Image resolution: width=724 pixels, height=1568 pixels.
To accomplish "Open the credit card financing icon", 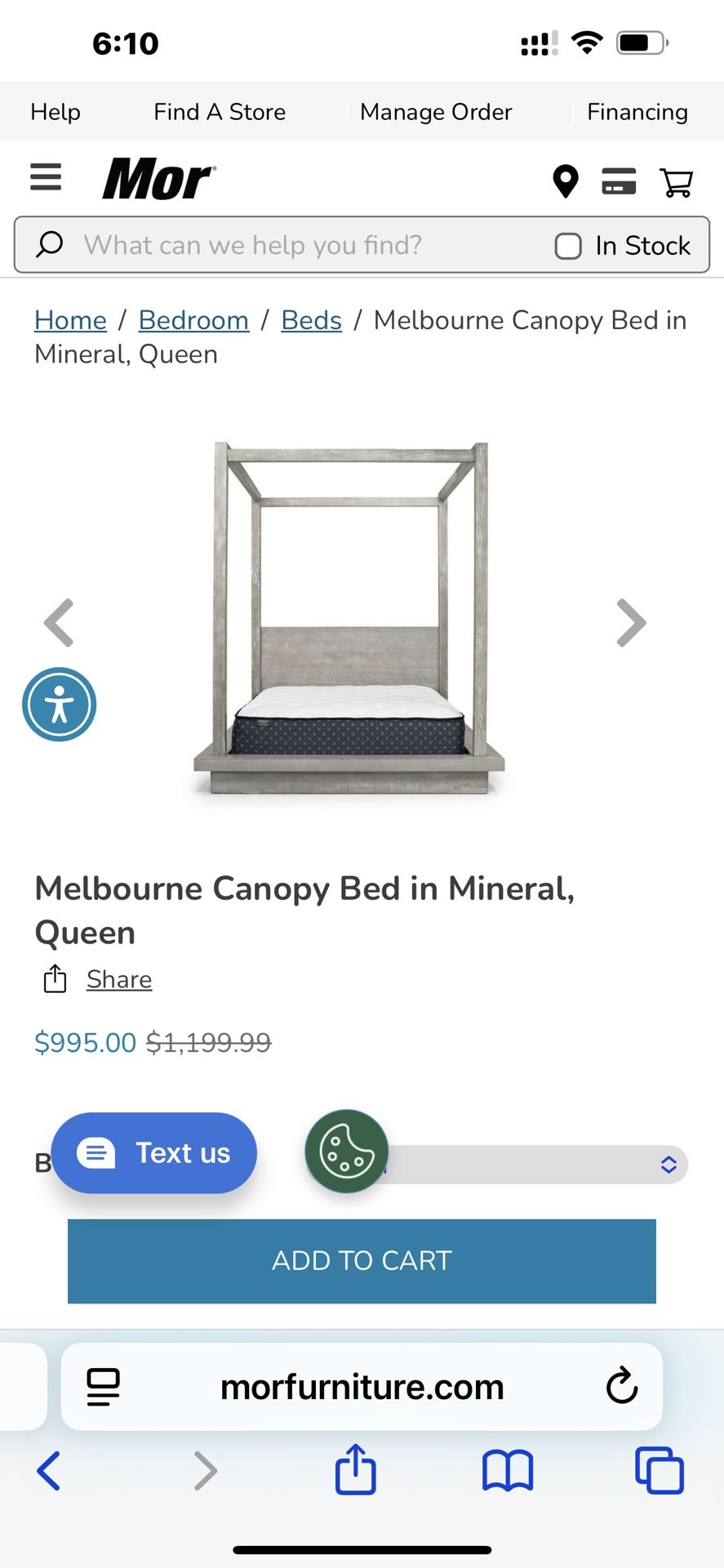I will 619,180.
